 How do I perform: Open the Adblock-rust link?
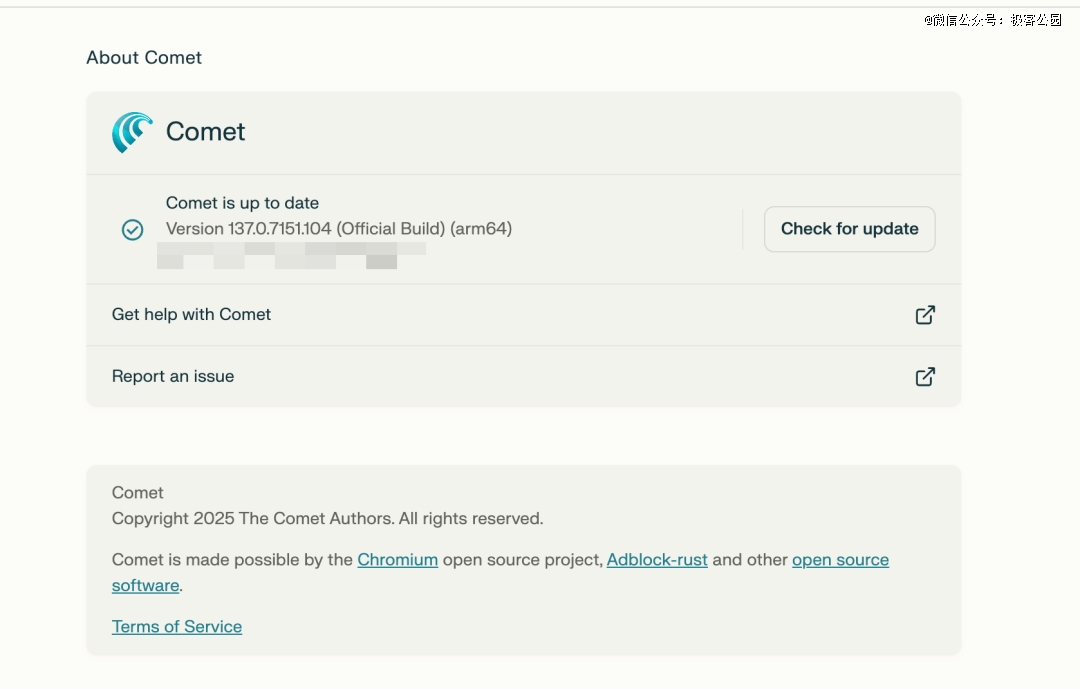tap(657, 560)
